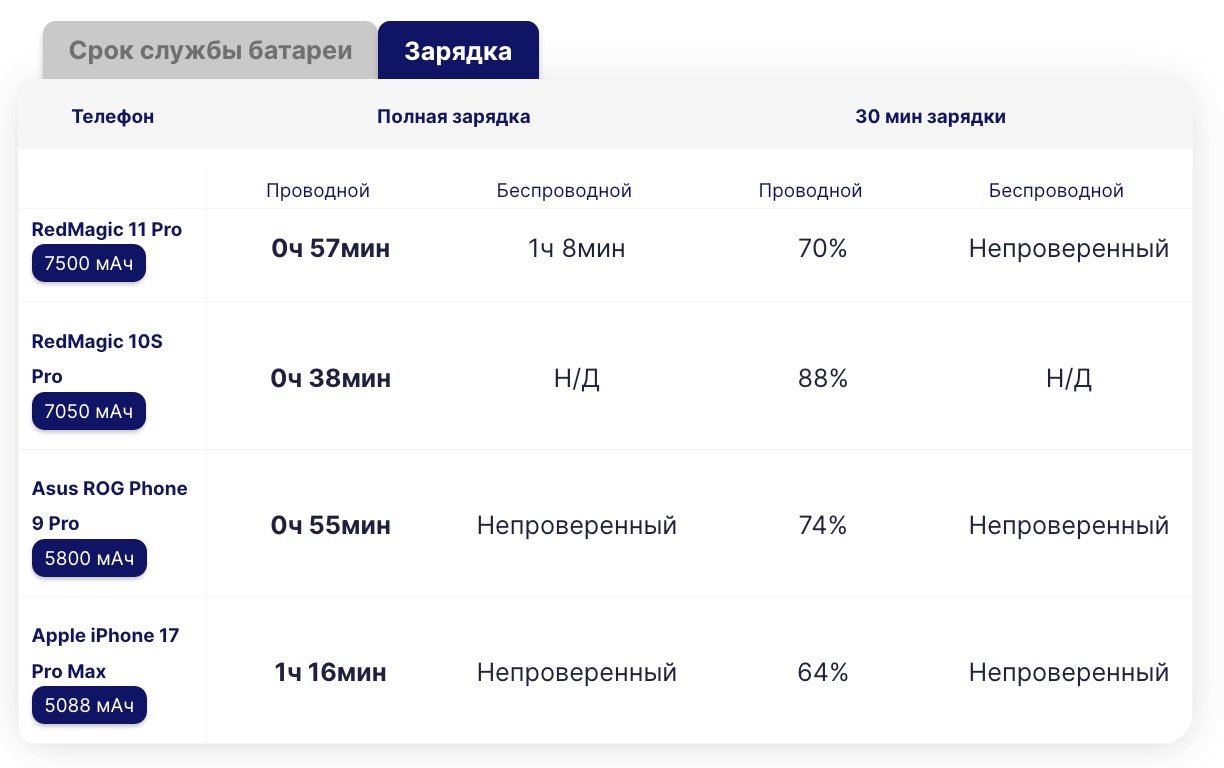Viewport: 1224px width, 768px height.
Task: Click the 0ч 55мин wired charge time
Action: pos(330,526)
